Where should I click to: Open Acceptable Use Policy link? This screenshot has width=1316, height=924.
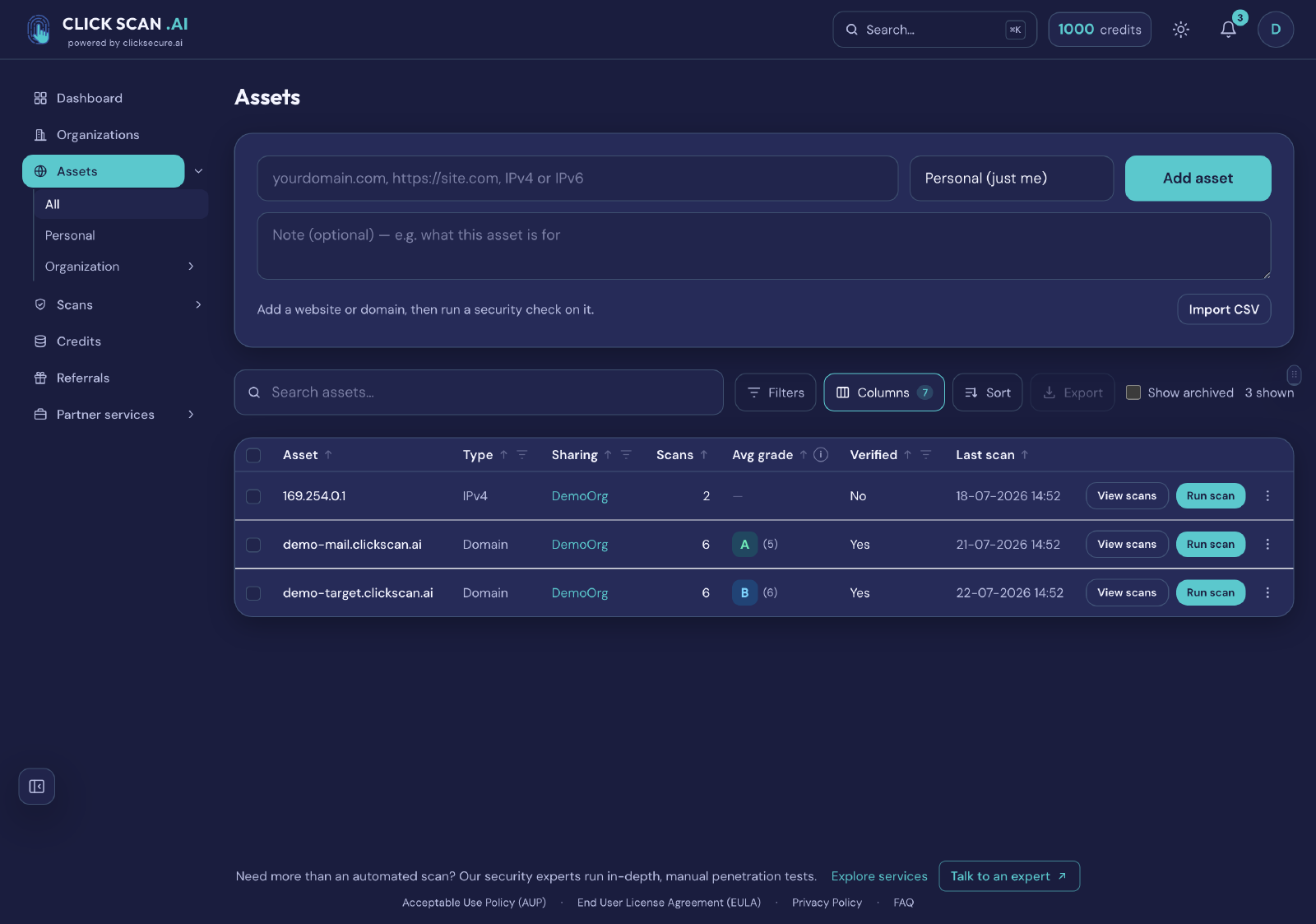(474, 903)
